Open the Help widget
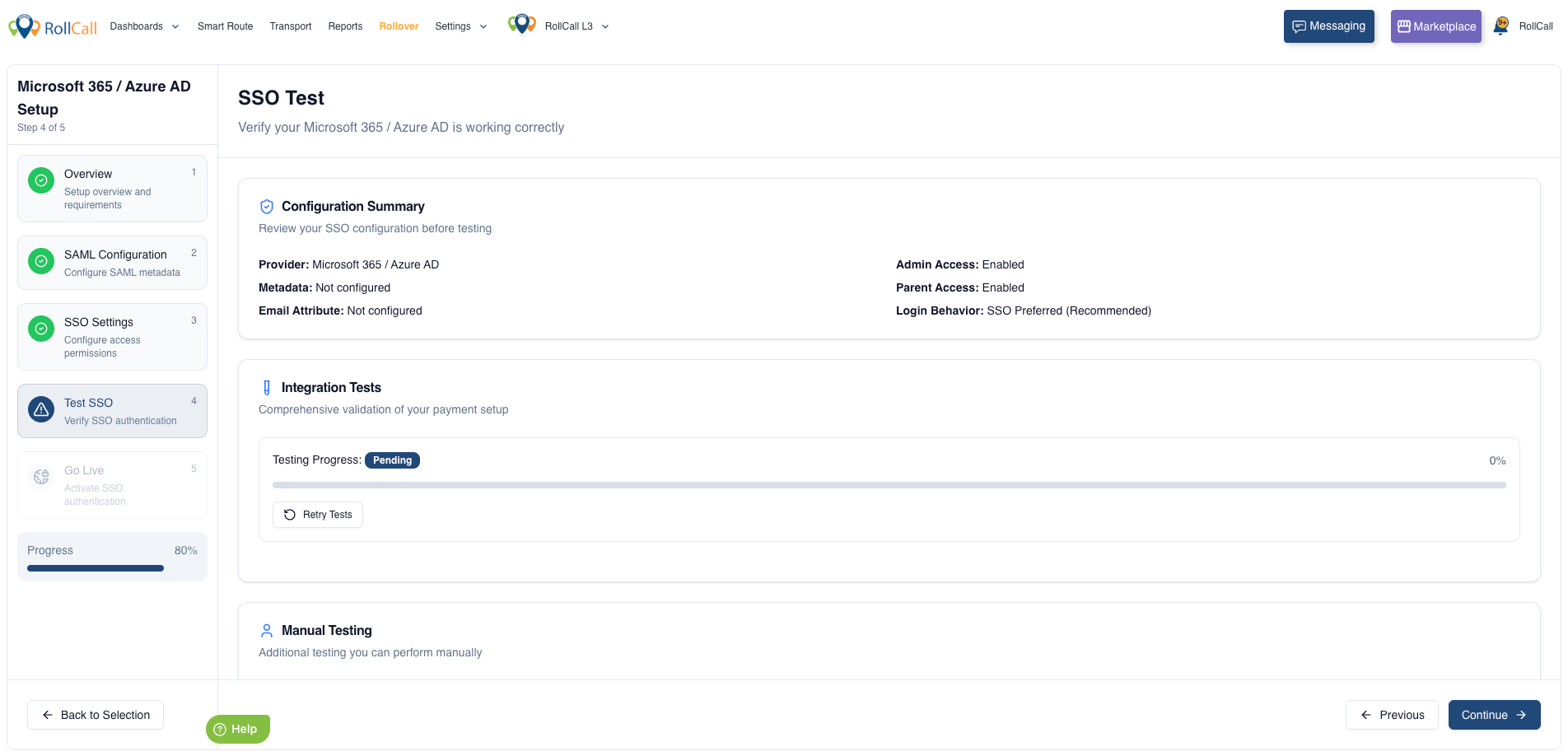Viewport: 1568px width, 756px height. pyautogui.click(x=238, y=729)
